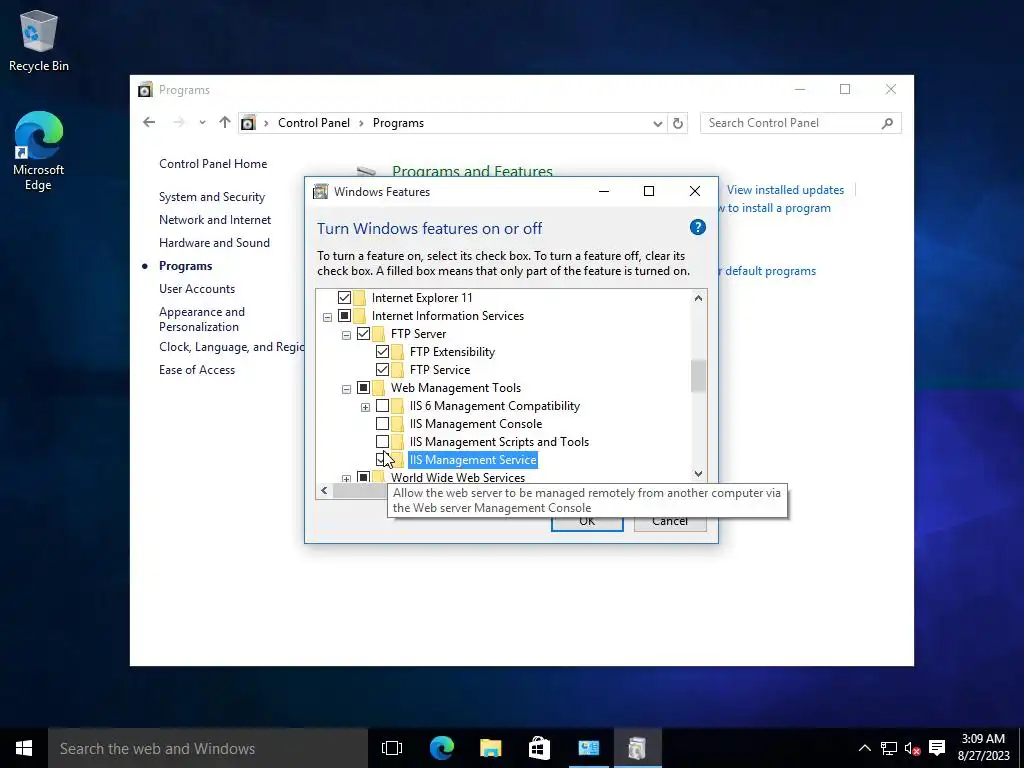Viewport: 1024px width, 768px height.
Task: Expand IIS 6 Management Compatibility node
Action: tap(365, 408)
